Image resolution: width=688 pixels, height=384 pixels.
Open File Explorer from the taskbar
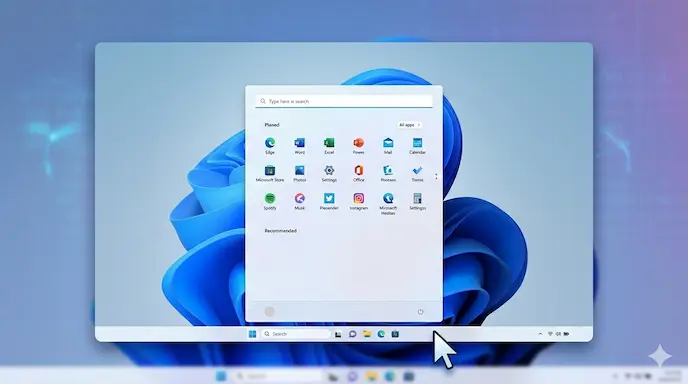click(367, 334)
